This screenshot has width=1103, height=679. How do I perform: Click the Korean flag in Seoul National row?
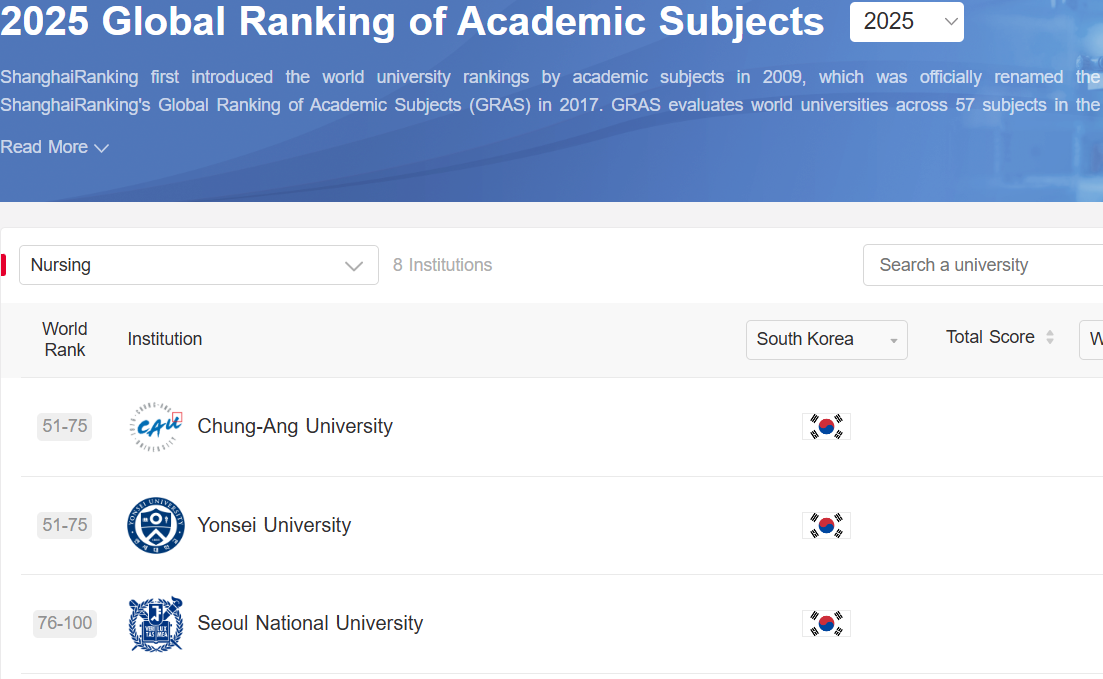[x=826, y=624]
